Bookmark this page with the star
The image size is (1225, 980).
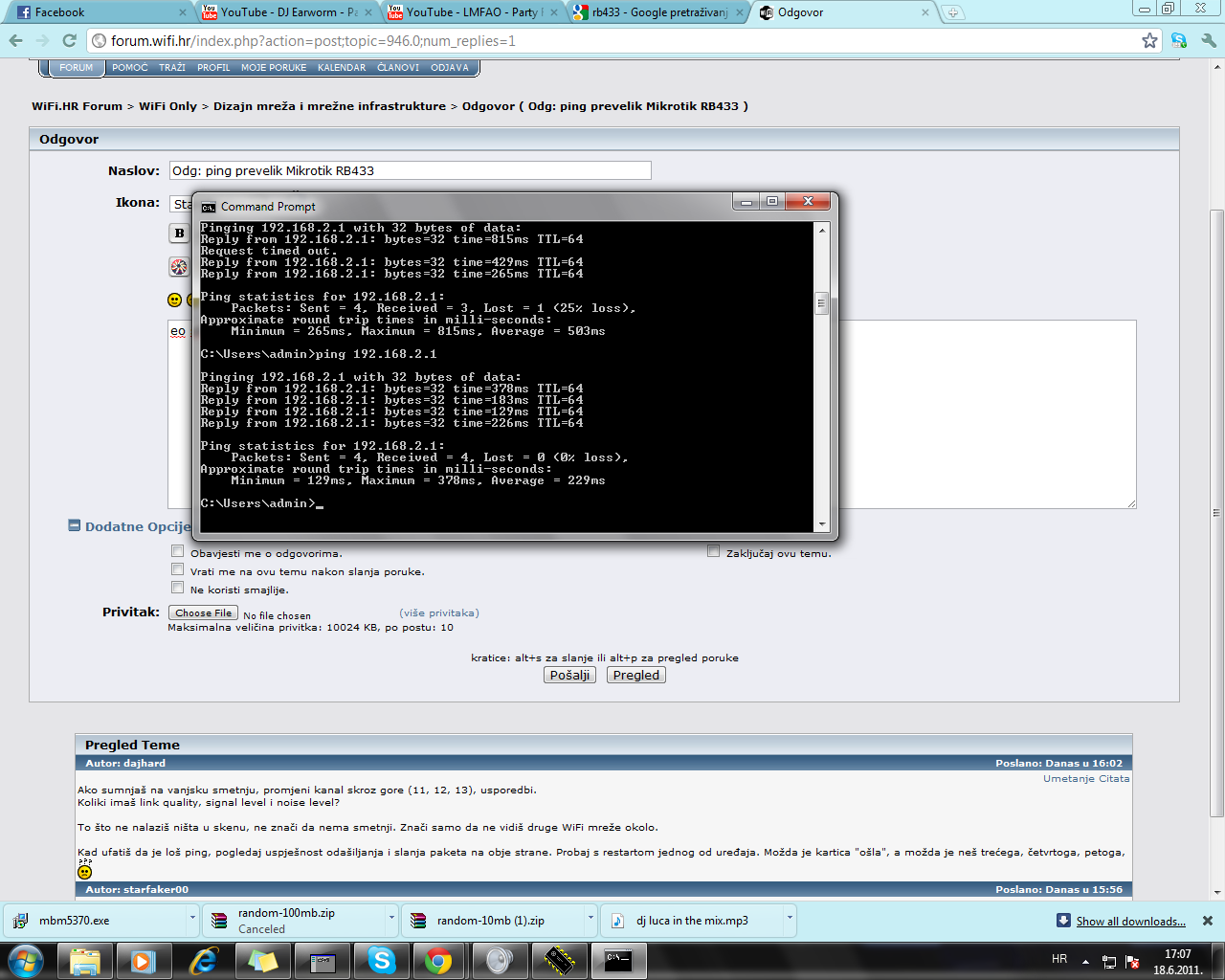point(1149,41)
